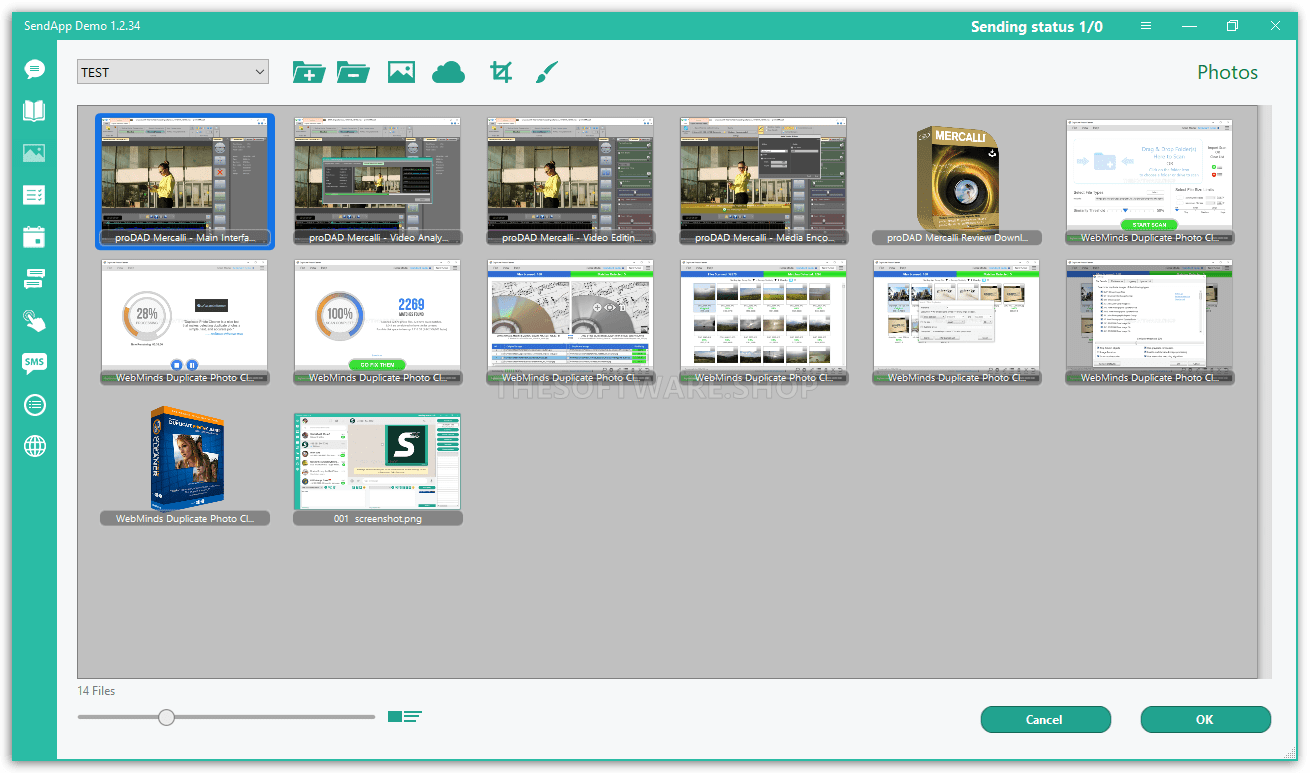1310x773 pixels.
Task: Click the remove folder icon
Action: 353,72
